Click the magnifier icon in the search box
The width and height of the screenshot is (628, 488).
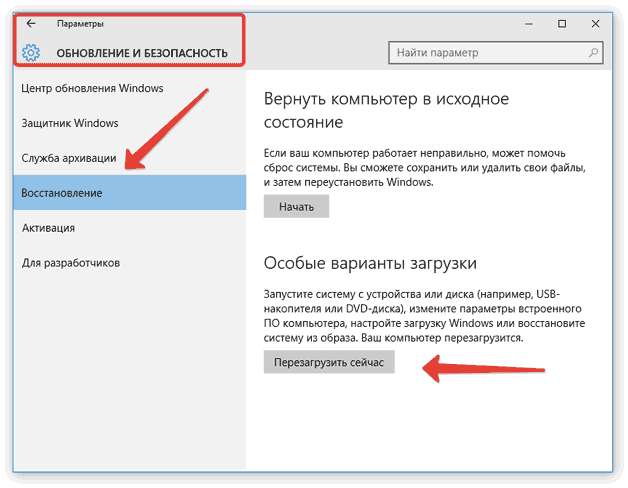click(594, 52)
